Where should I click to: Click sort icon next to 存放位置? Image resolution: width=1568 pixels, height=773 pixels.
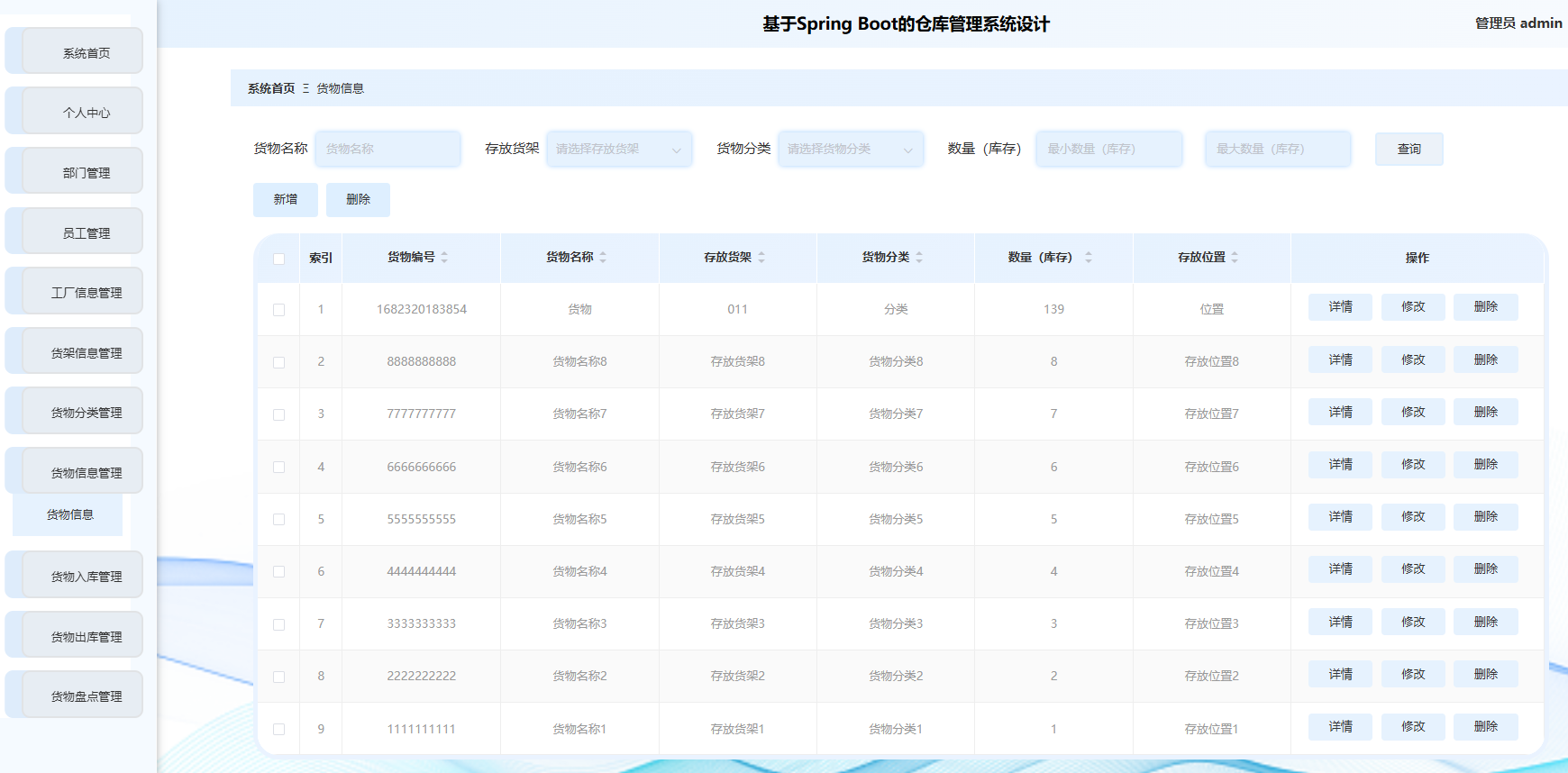(1235, 258)
